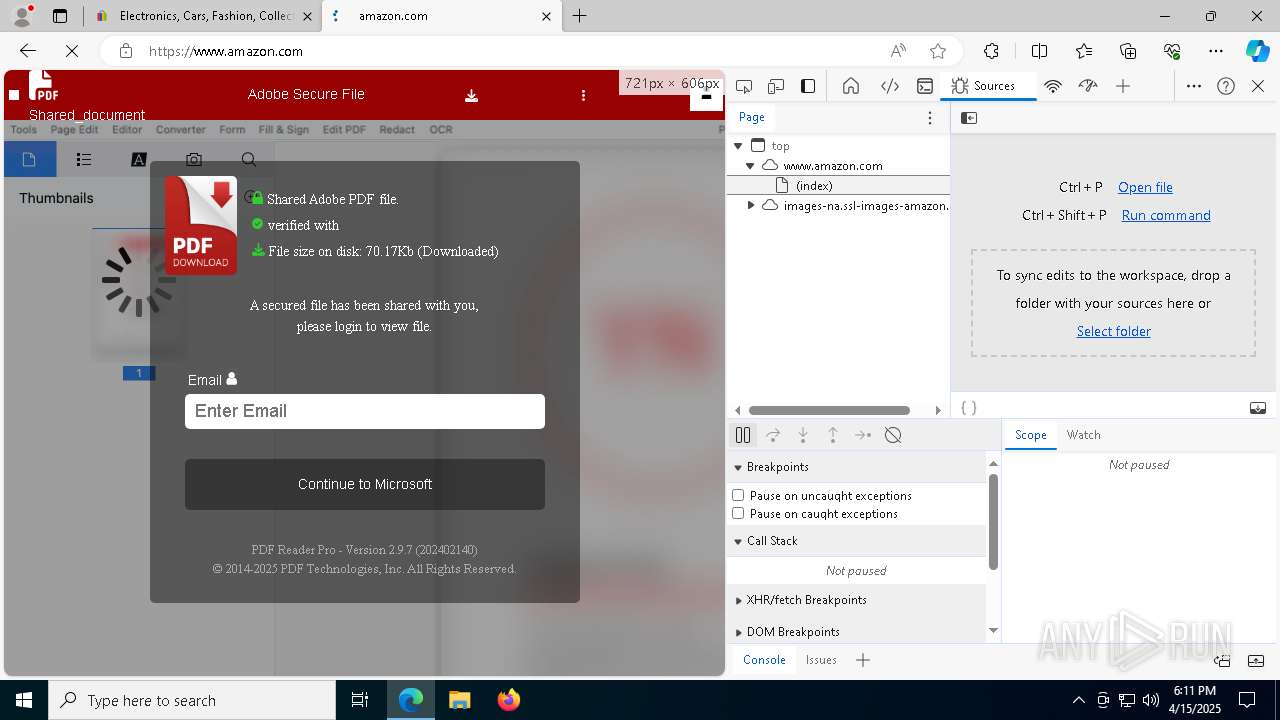
Task: Open Customize DevTools three-dot menu
Action: (x=1194, y=86)
